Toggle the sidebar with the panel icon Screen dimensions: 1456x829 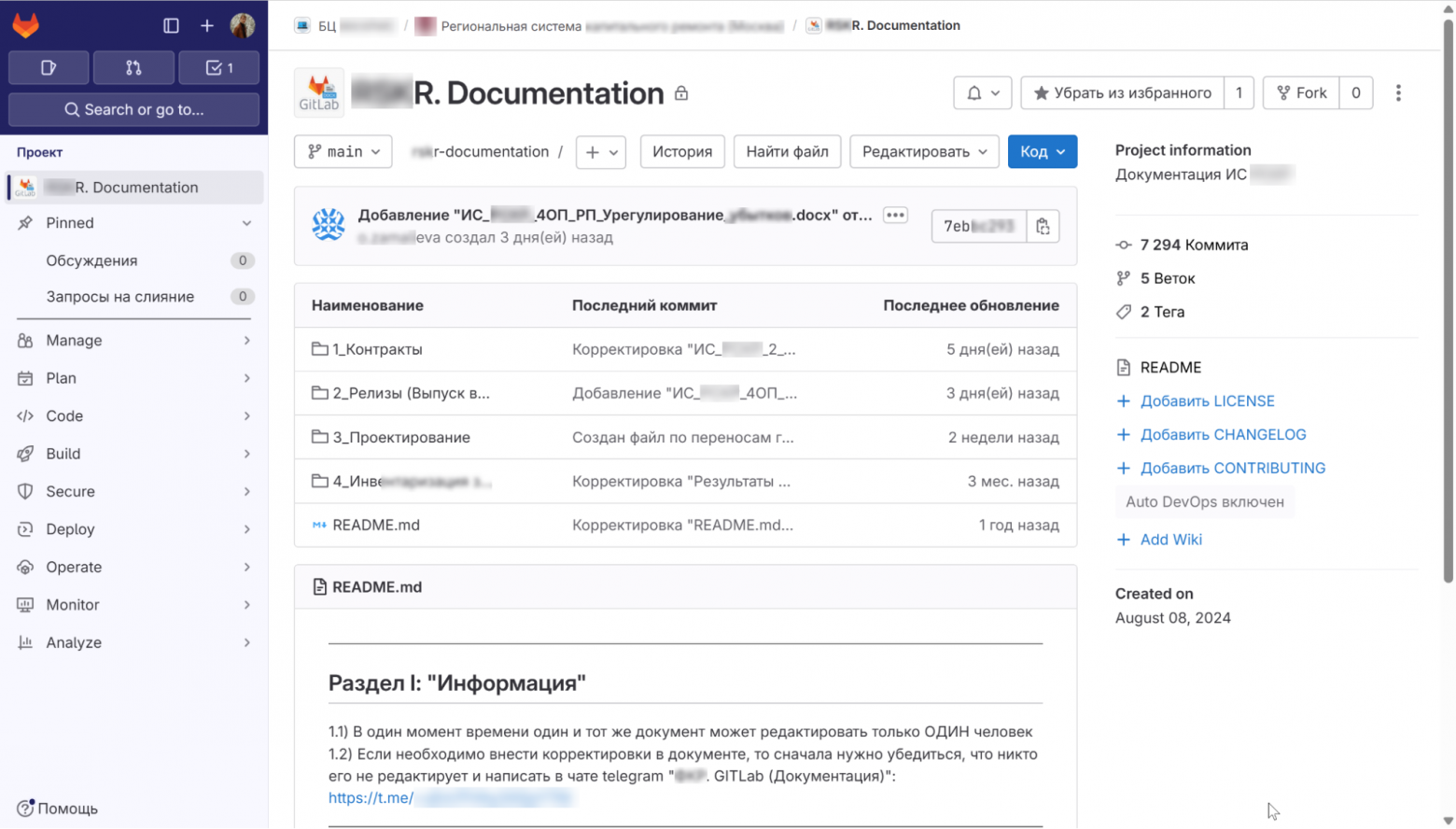point(170,25)
